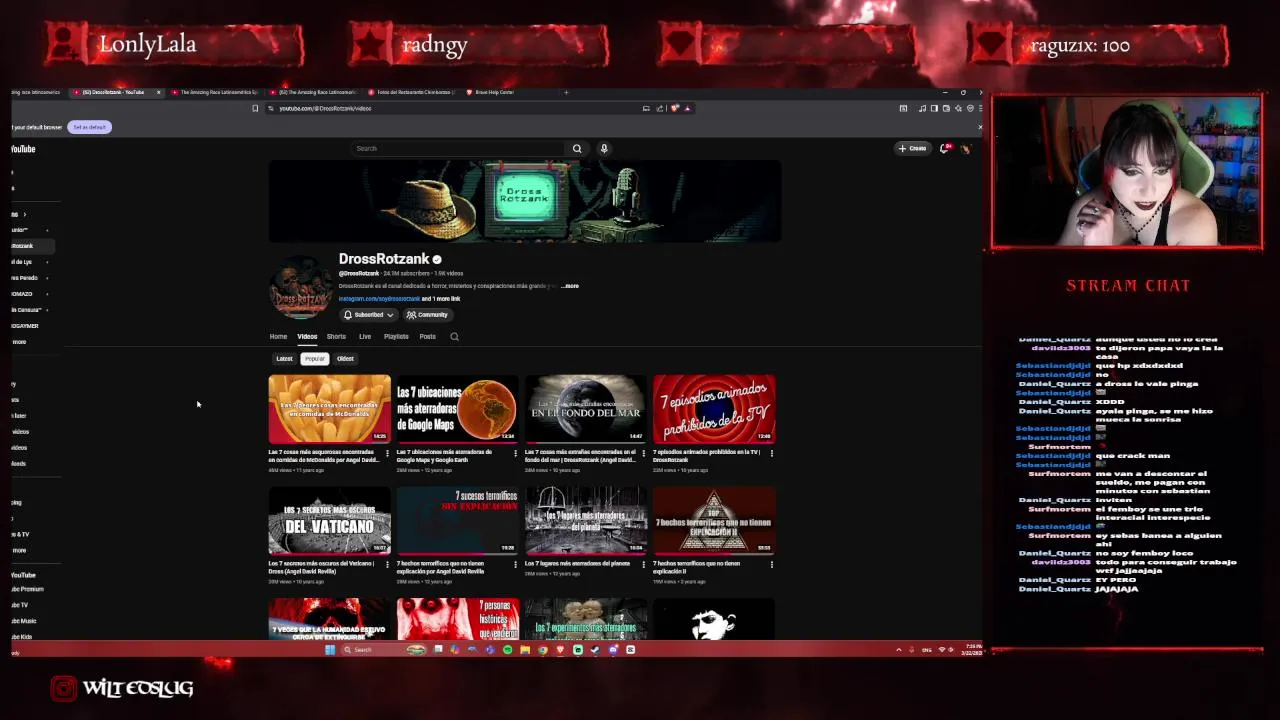Click the DrossRotzank channel avatar
Screen dimensions: 1280x720
tap(300, 288)
